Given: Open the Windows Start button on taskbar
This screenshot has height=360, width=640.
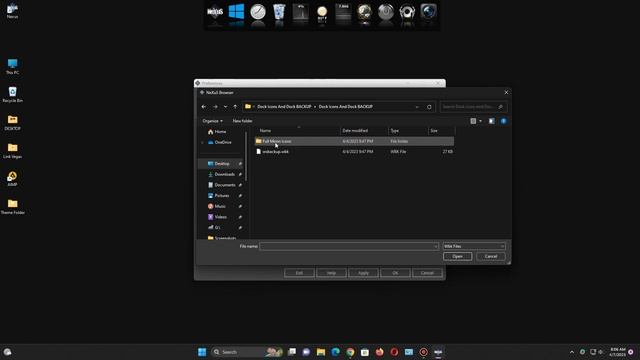Looking at the screenshot, I should [x=202, y=352].
